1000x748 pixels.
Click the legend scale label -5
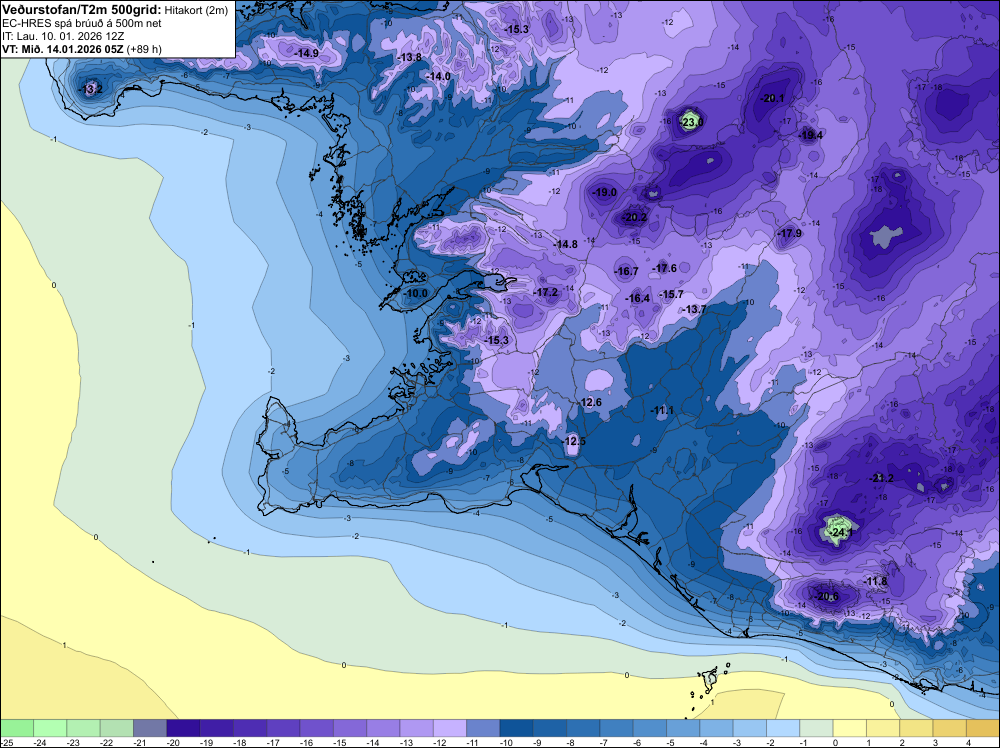(x=670, y=743)
